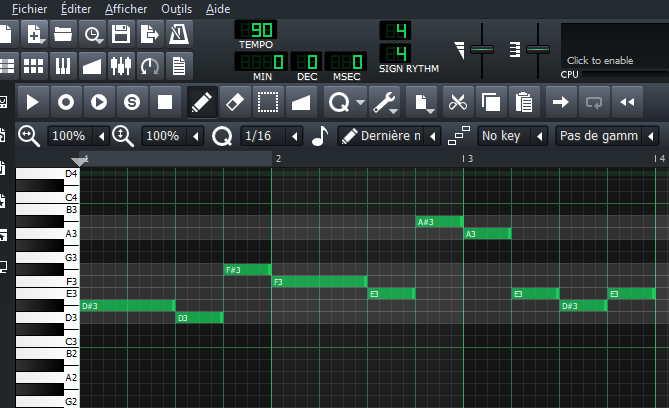The width and height of the screenshot is (669, 408).
Task: Toggle the metronome icon
Action: (x=179, y=34)
